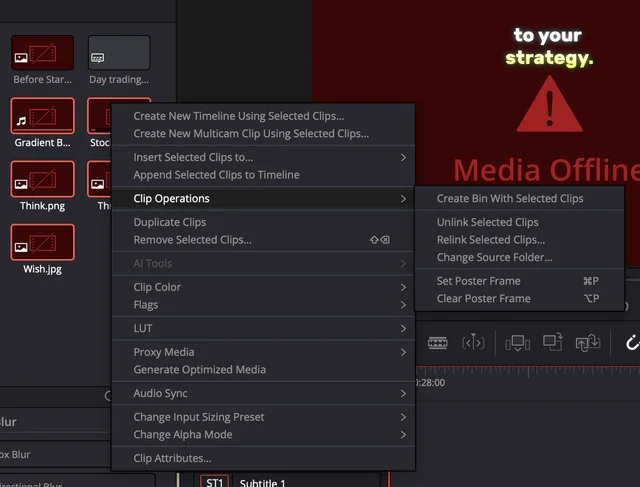Choose Remove Selected Clips option
The height and width of the screenshot is (487, 640).
coord(263,240)
